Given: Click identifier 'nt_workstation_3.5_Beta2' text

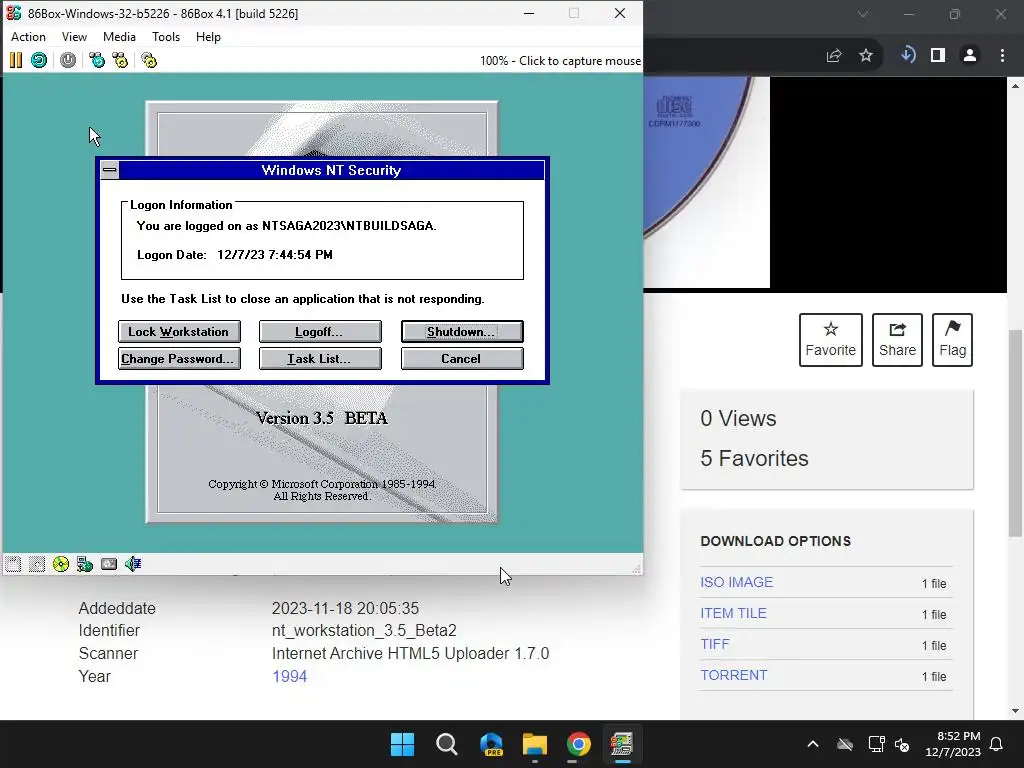Looking at the screenshot, I should [364, 631].
